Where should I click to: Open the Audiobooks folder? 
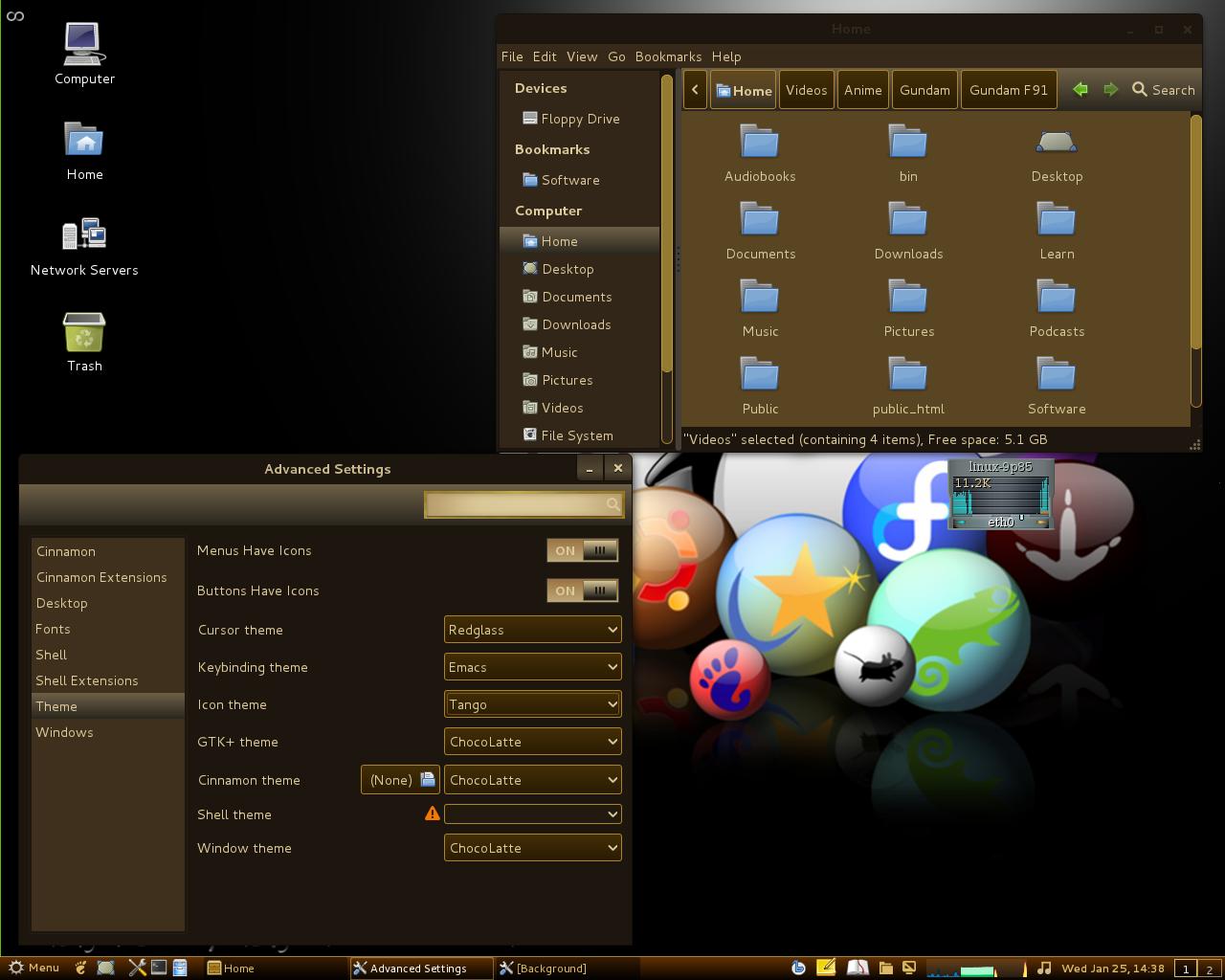tap(760, 144)
